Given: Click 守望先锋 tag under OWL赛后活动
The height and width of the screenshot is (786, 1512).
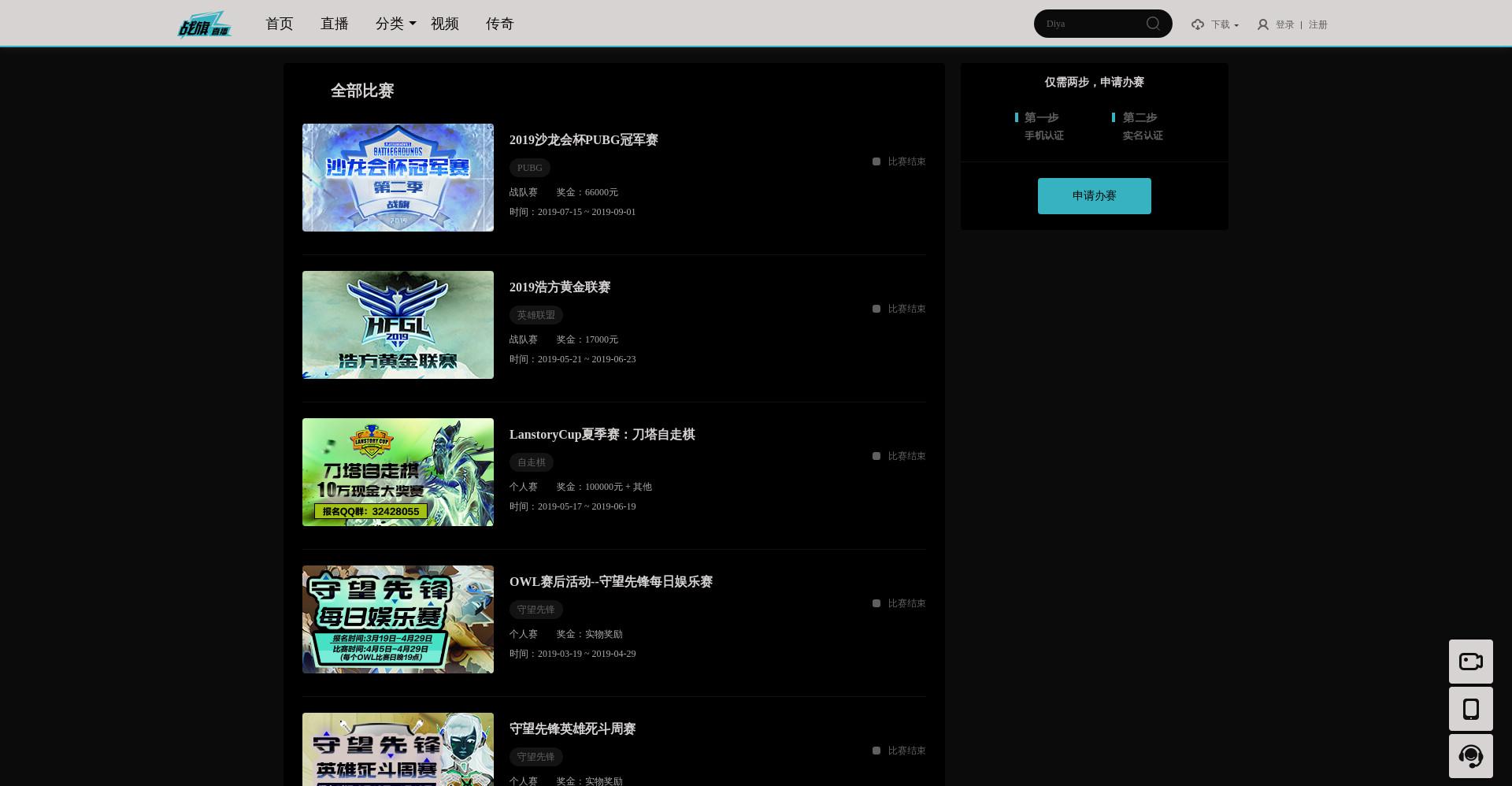Looking at the screenshot, I should [x=536, y=610].
